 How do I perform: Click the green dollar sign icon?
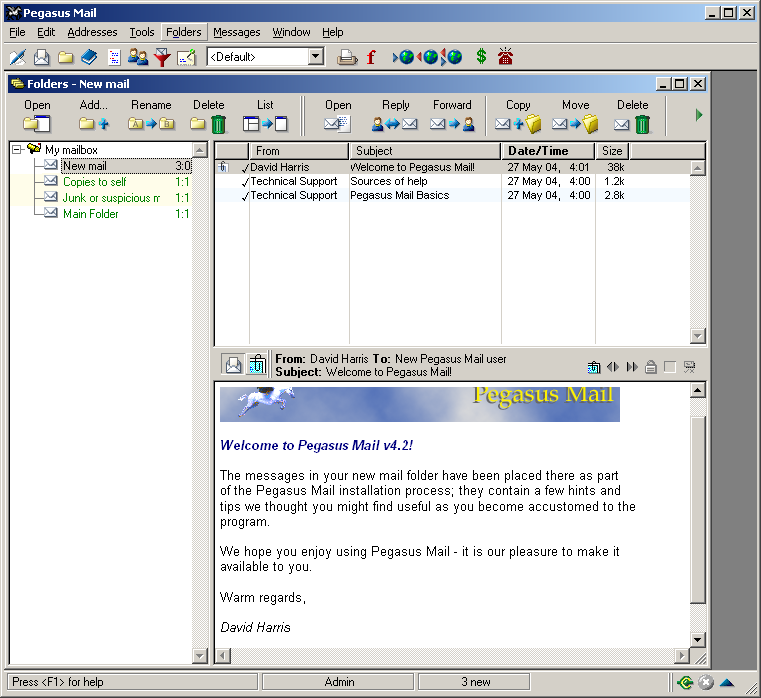[481, 56]
